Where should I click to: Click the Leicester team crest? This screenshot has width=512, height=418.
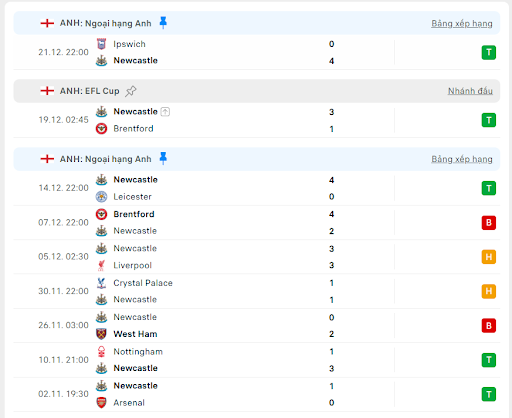tap(101, 197)
